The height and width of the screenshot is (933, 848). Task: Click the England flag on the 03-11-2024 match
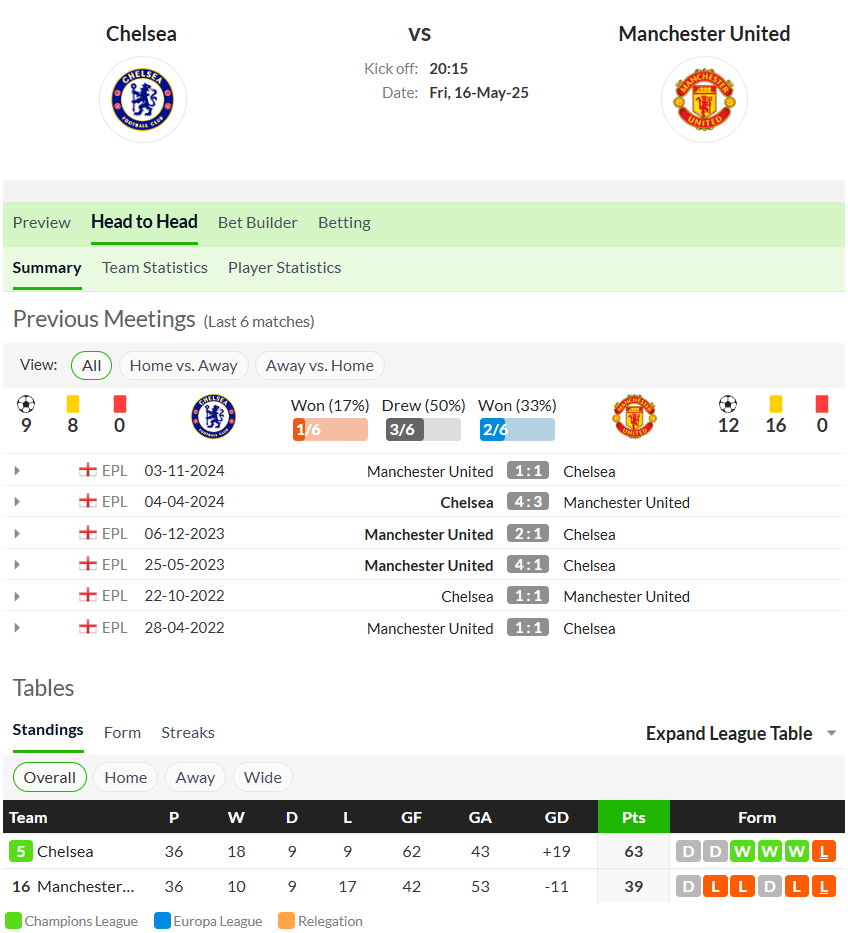click(87, 471)
